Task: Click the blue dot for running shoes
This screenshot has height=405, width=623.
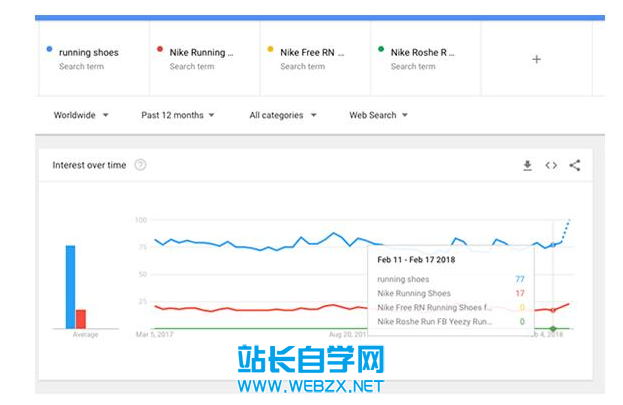Action: [x=49, y=48]
